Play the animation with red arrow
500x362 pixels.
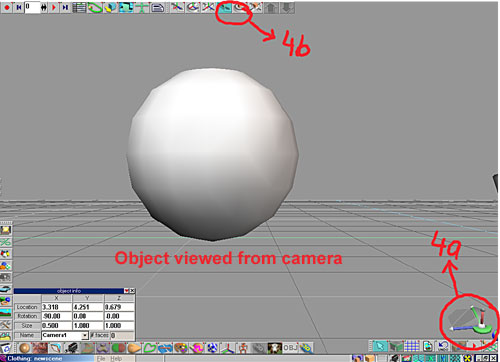(53, 7)
